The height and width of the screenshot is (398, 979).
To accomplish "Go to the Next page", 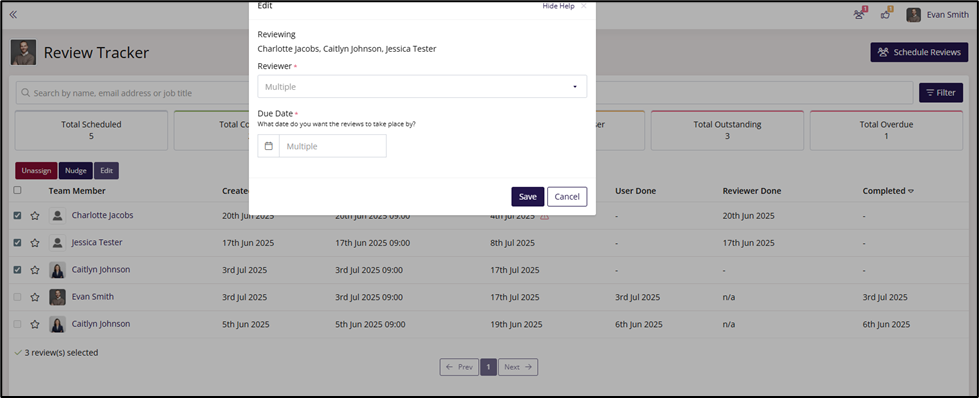I will coord(518,367).
